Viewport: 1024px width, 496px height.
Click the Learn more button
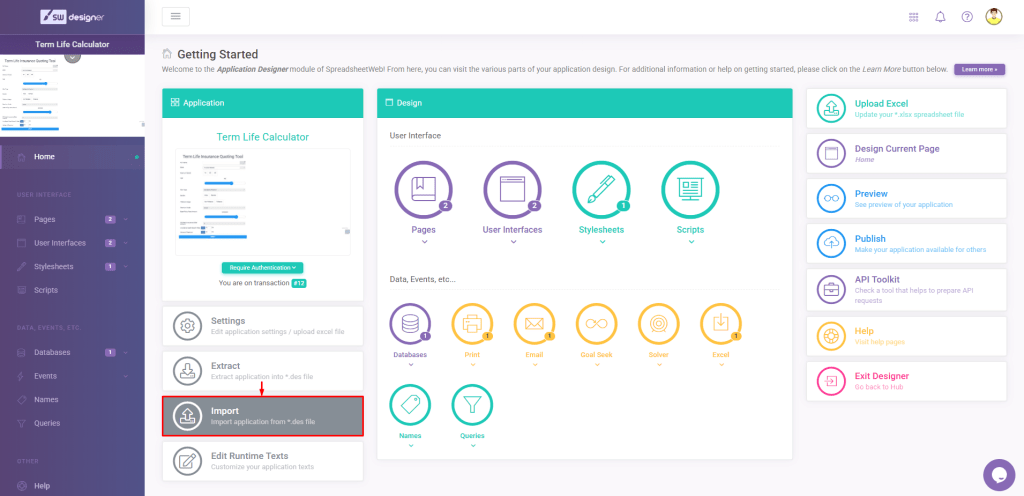[979, 69]
